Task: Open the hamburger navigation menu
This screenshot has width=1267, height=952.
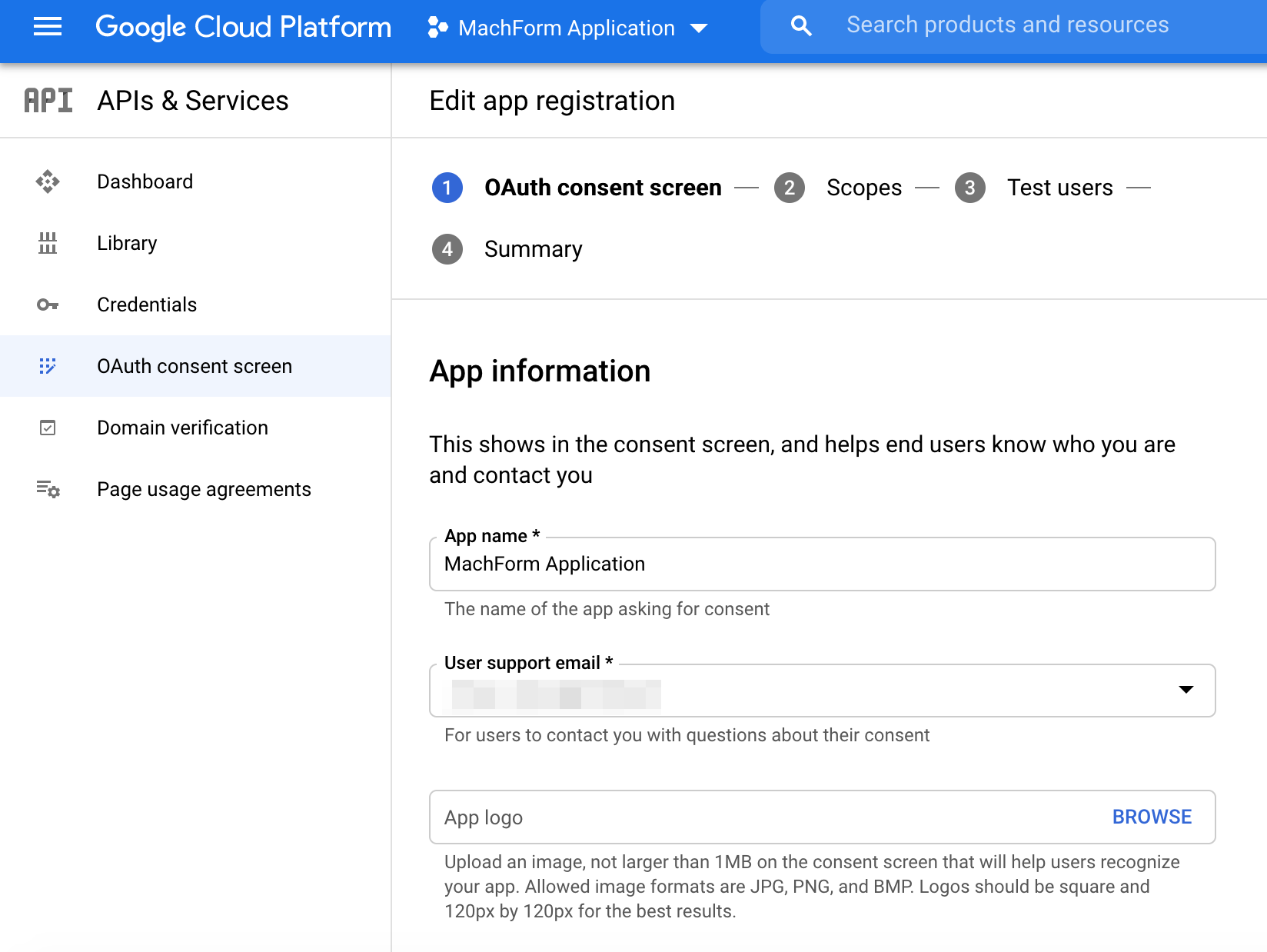Action: pos(48,27)
